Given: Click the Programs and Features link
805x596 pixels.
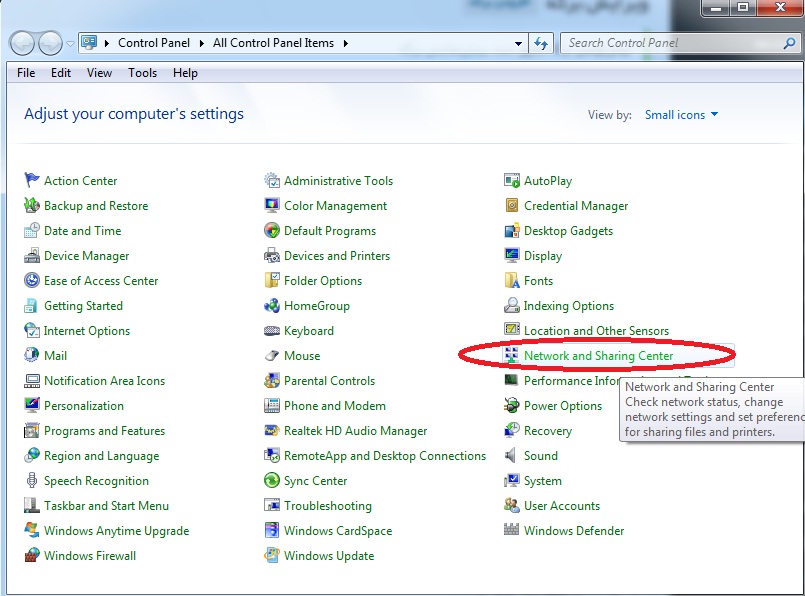Looking at the screenshot, I should 104,431.
